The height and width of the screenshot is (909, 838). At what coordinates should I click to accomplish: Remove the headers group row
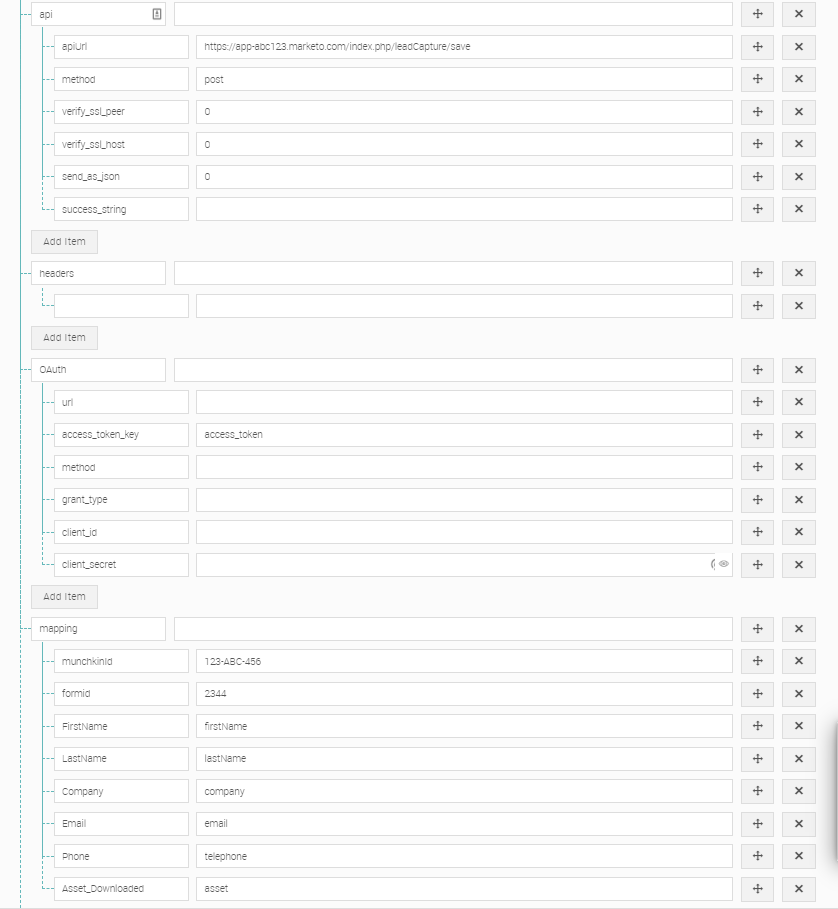[x=798, y=273]
